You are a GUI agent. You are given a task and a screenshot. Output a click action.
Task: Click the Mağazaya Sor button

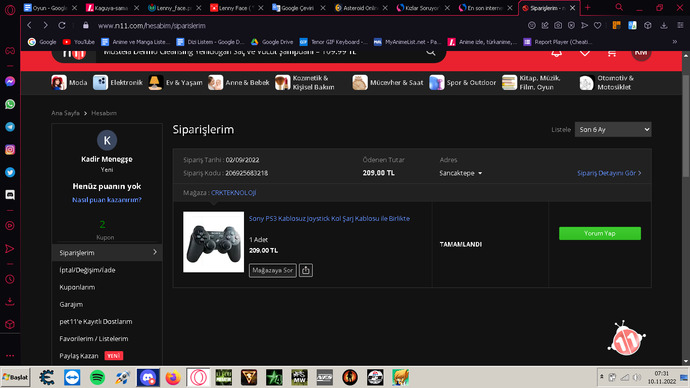[x=272, y=270]
